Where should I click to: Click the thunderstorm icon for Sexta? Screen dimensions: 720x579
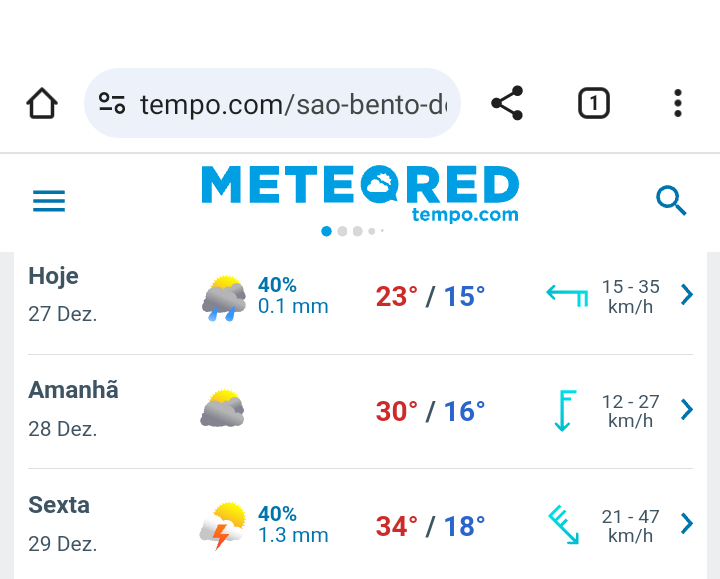[x=223, y=525]
